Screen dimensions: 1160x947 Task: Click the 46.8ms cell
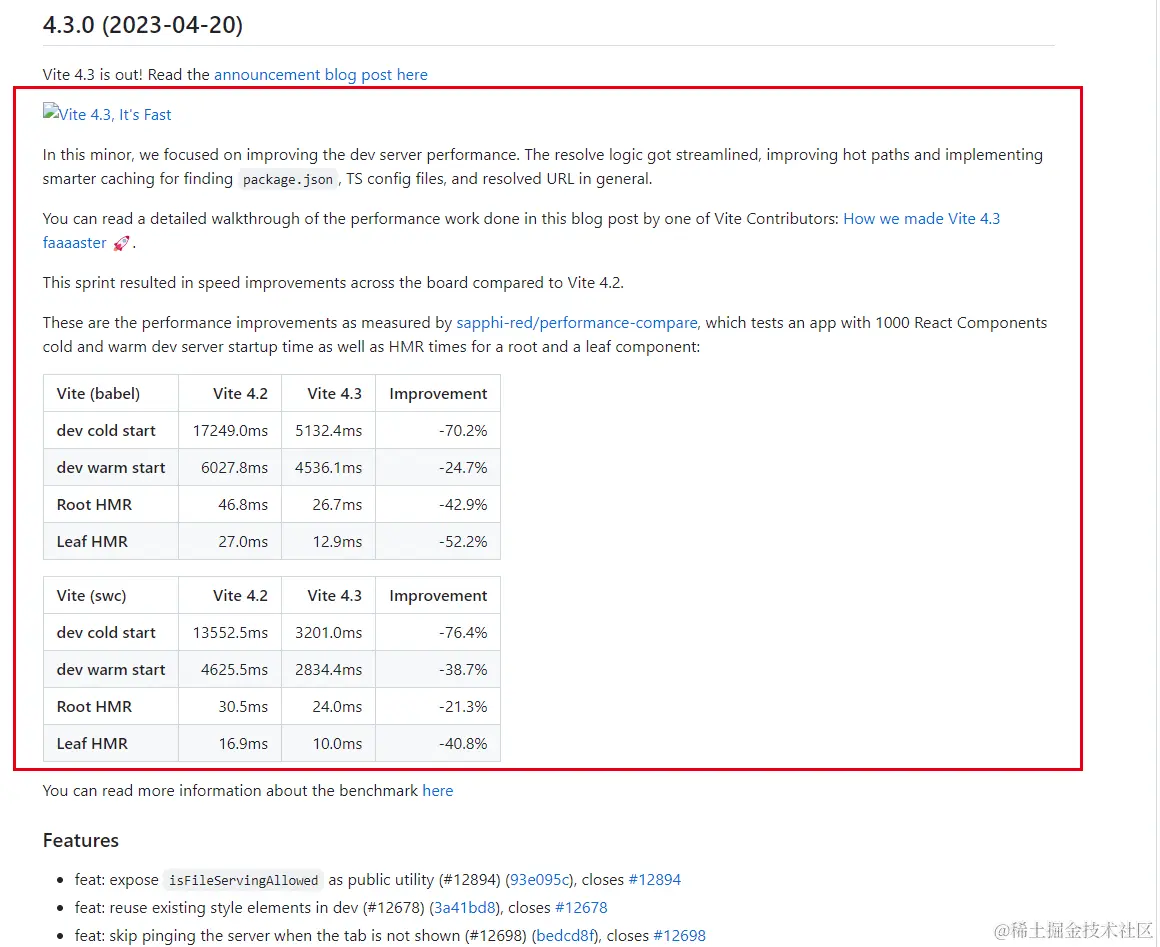click(230, 505)
